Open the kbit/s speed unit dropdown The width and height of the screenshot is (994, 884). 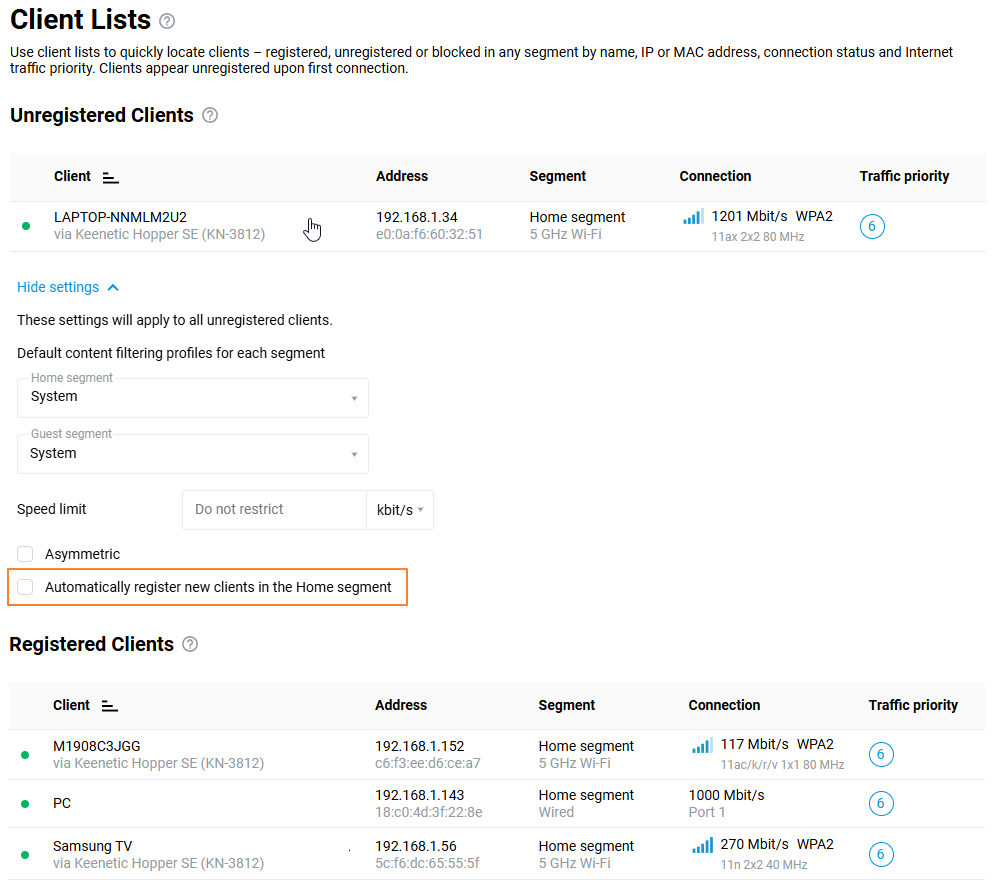pos(400,510)
